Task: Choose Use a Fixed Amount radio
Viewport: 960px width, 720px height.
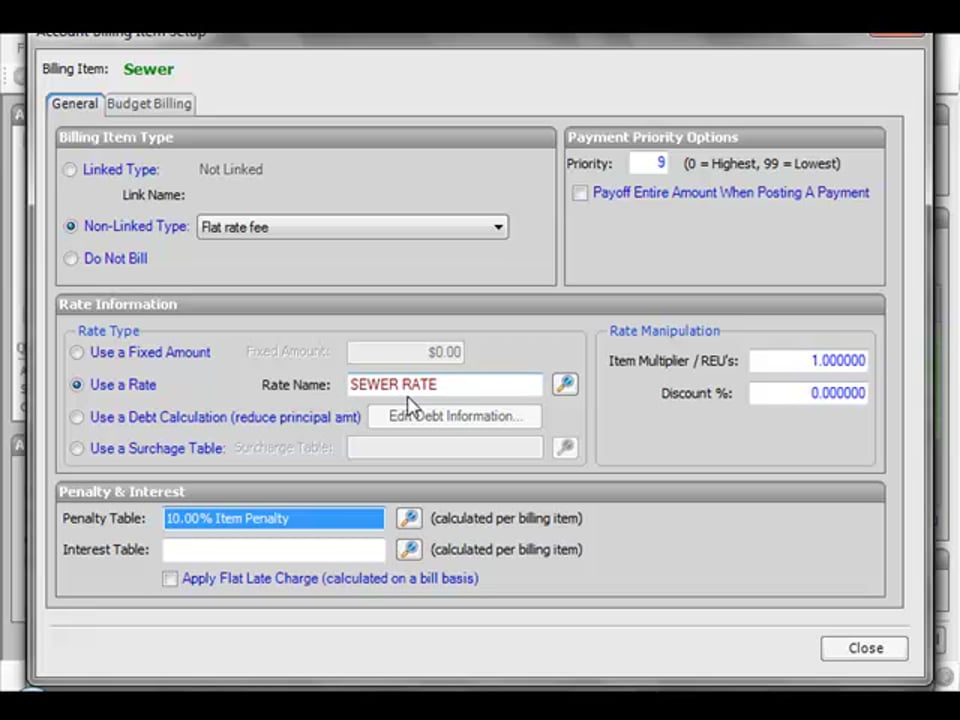Action: (x=77, y=353)
